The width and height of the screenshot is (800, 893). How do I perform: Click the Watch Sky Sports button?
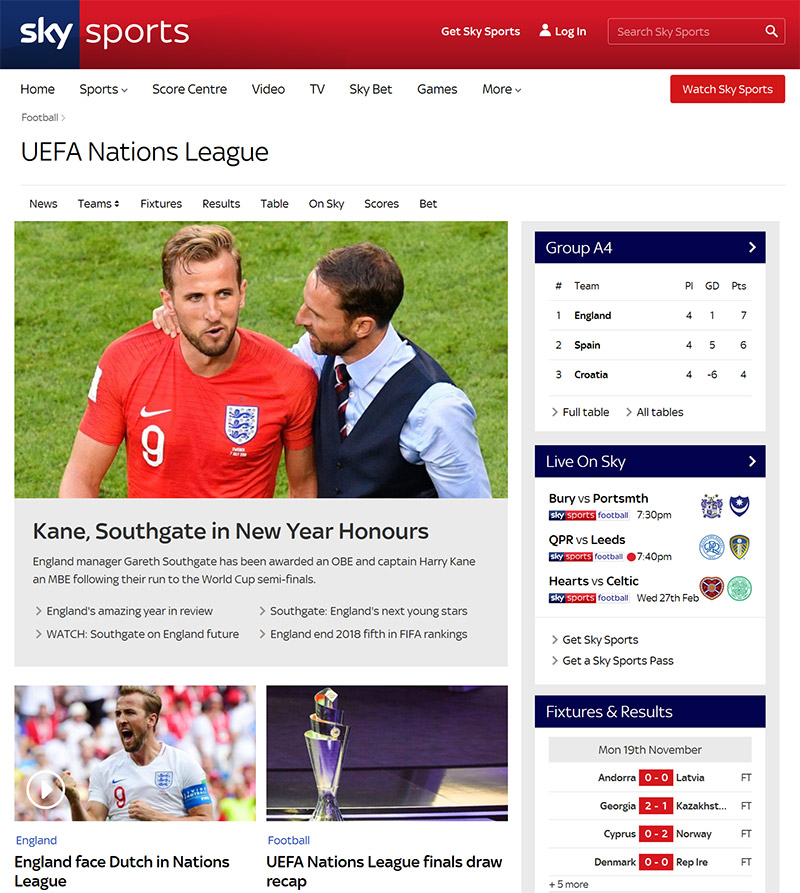coord(727,89)
